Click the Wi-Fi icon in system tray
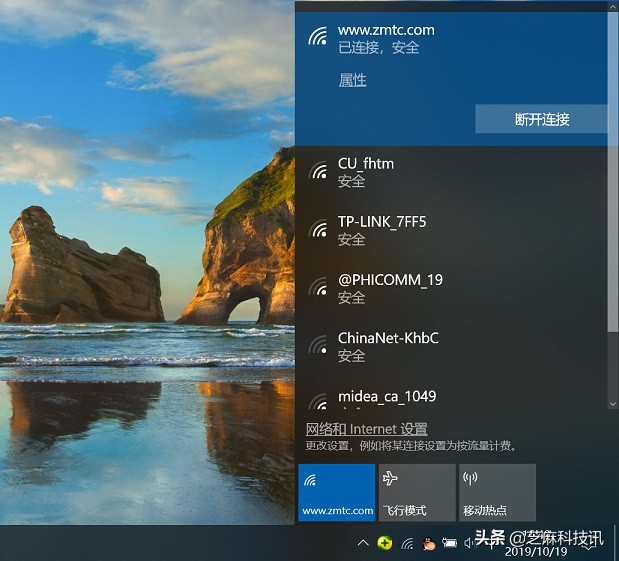Viewport: 619px width, 561px height. coord(407,544)
